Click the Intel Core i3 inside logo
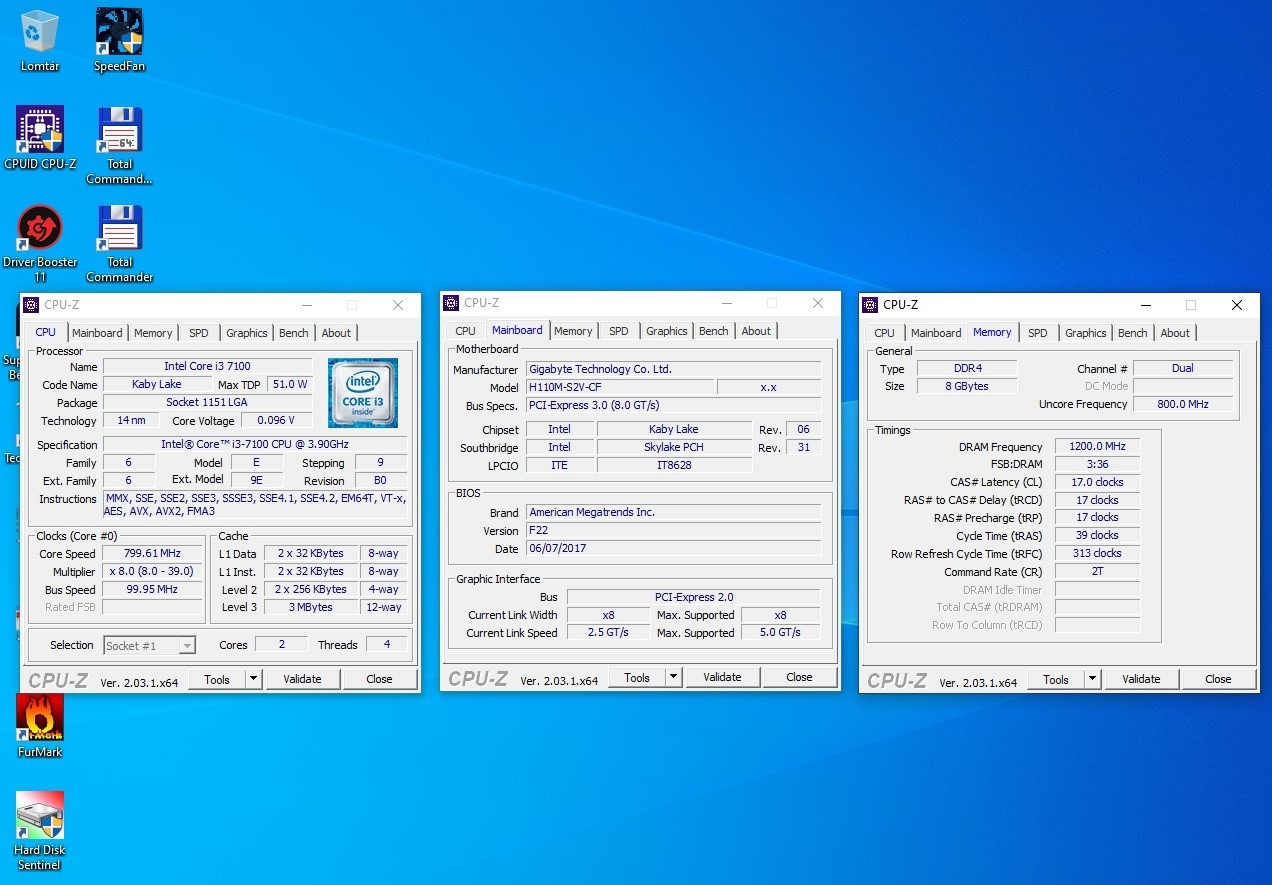This screenshot has width=1272, height=885. click(x=363, y=393)
